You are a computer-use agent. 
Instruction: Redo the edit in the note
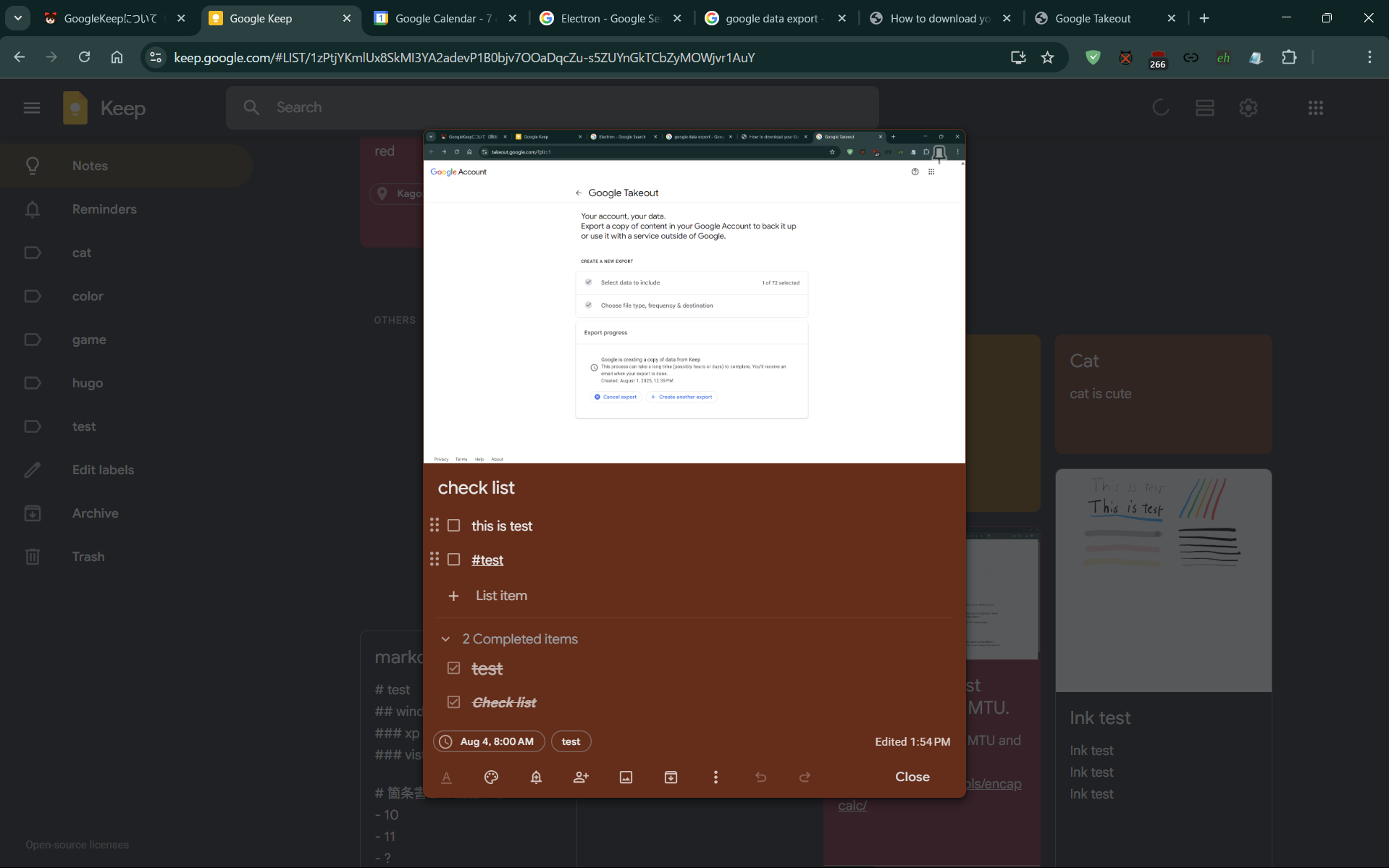805,777
